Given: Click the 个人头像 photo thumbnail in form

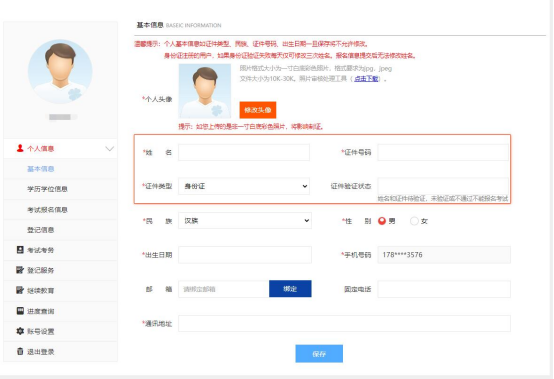Looking at the screenshot, I should click(x=205, y=91).
